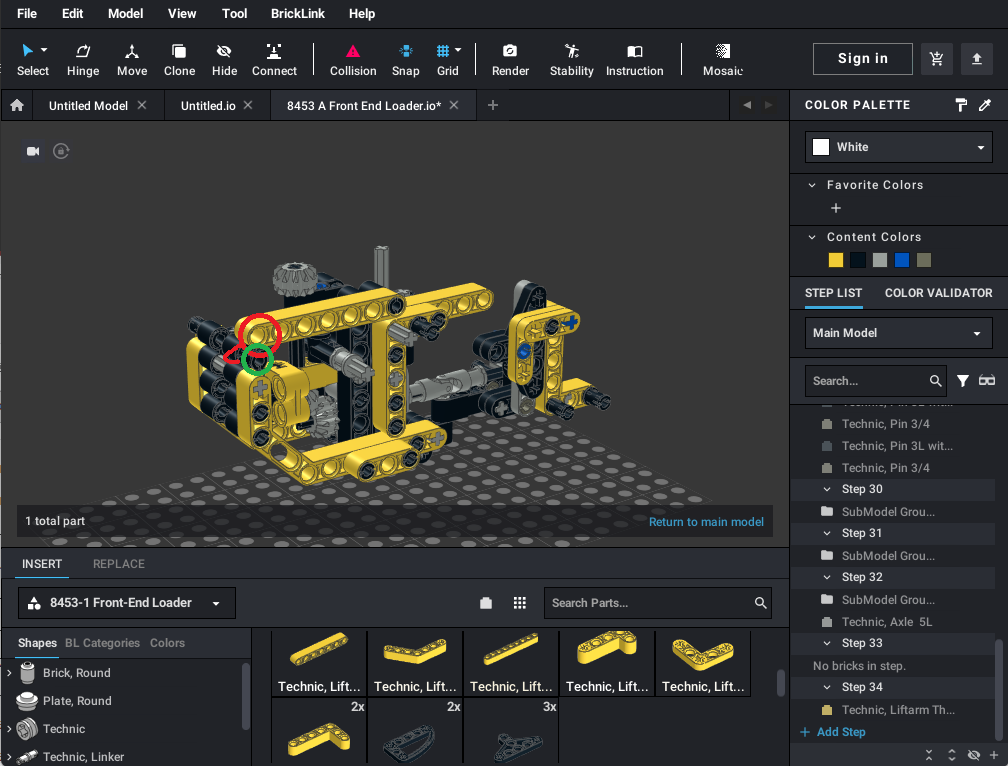Viewport: 1008px width, 766px height.
Task: Select the eyedropper icon in Color Palette
Action: (985, 105)
